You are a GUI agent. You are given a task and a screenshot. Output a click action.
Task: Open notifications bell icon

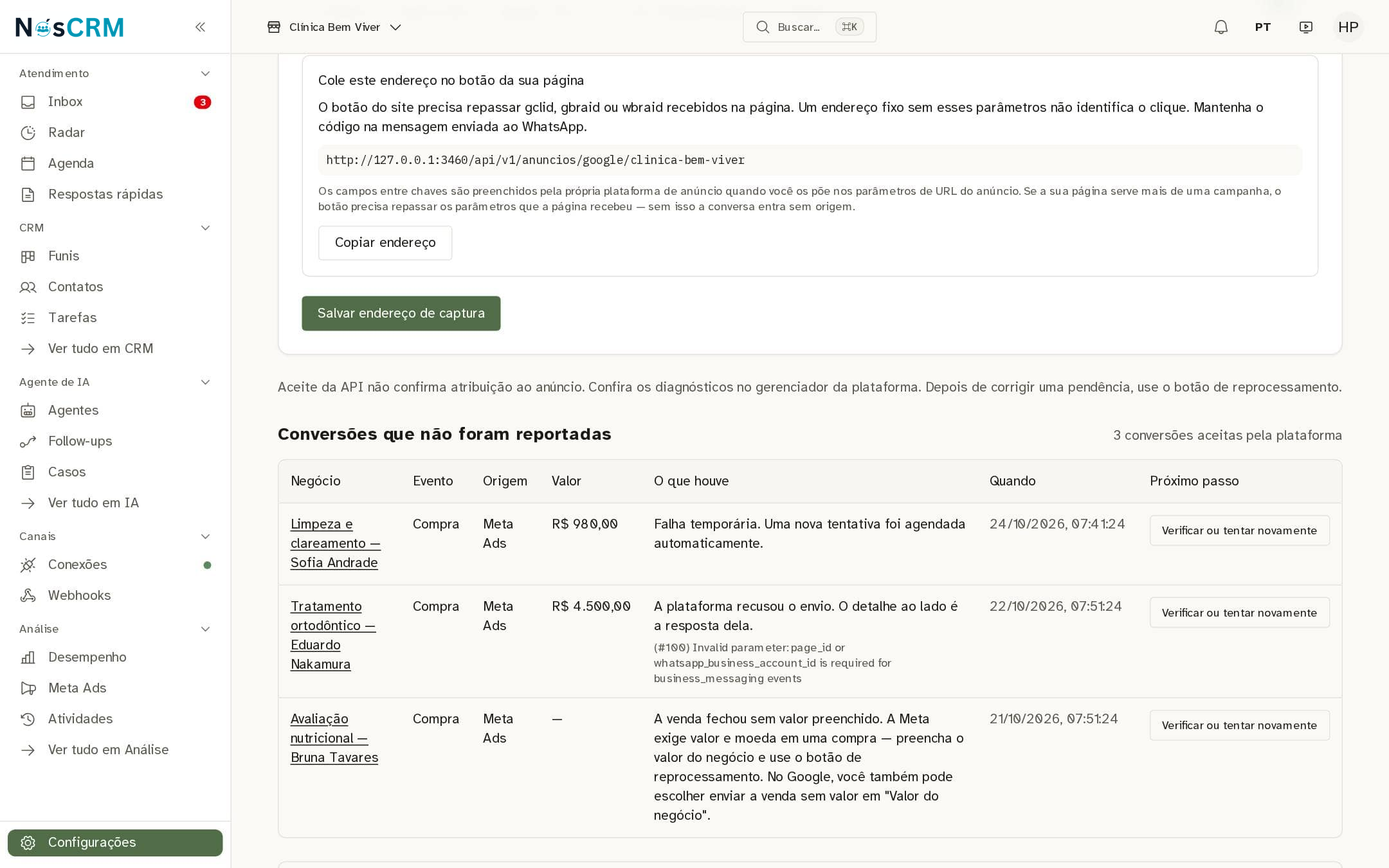[x=1221, y=27]
